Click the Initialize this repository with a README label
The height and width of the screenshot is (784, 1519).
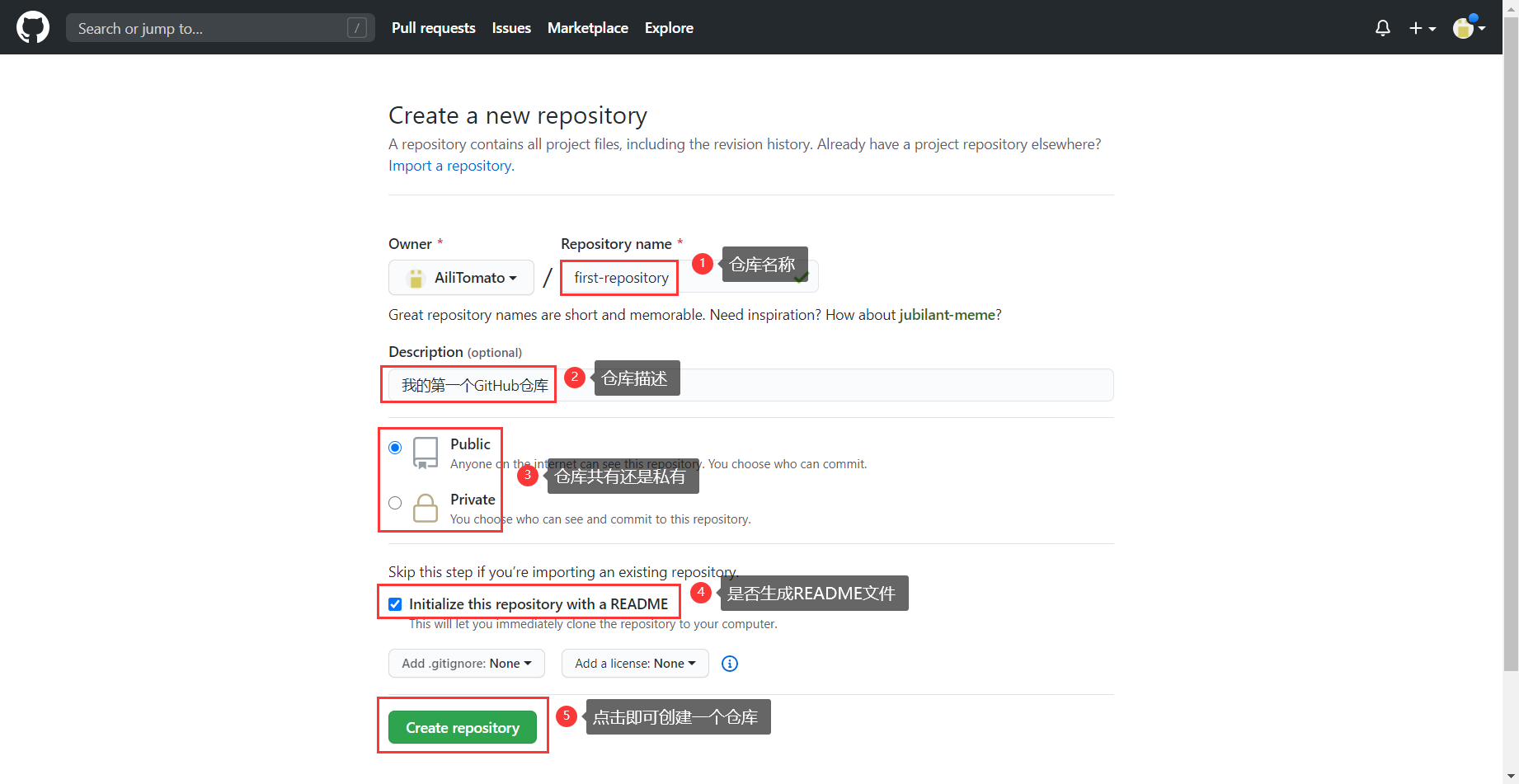[x=538, y=604]
